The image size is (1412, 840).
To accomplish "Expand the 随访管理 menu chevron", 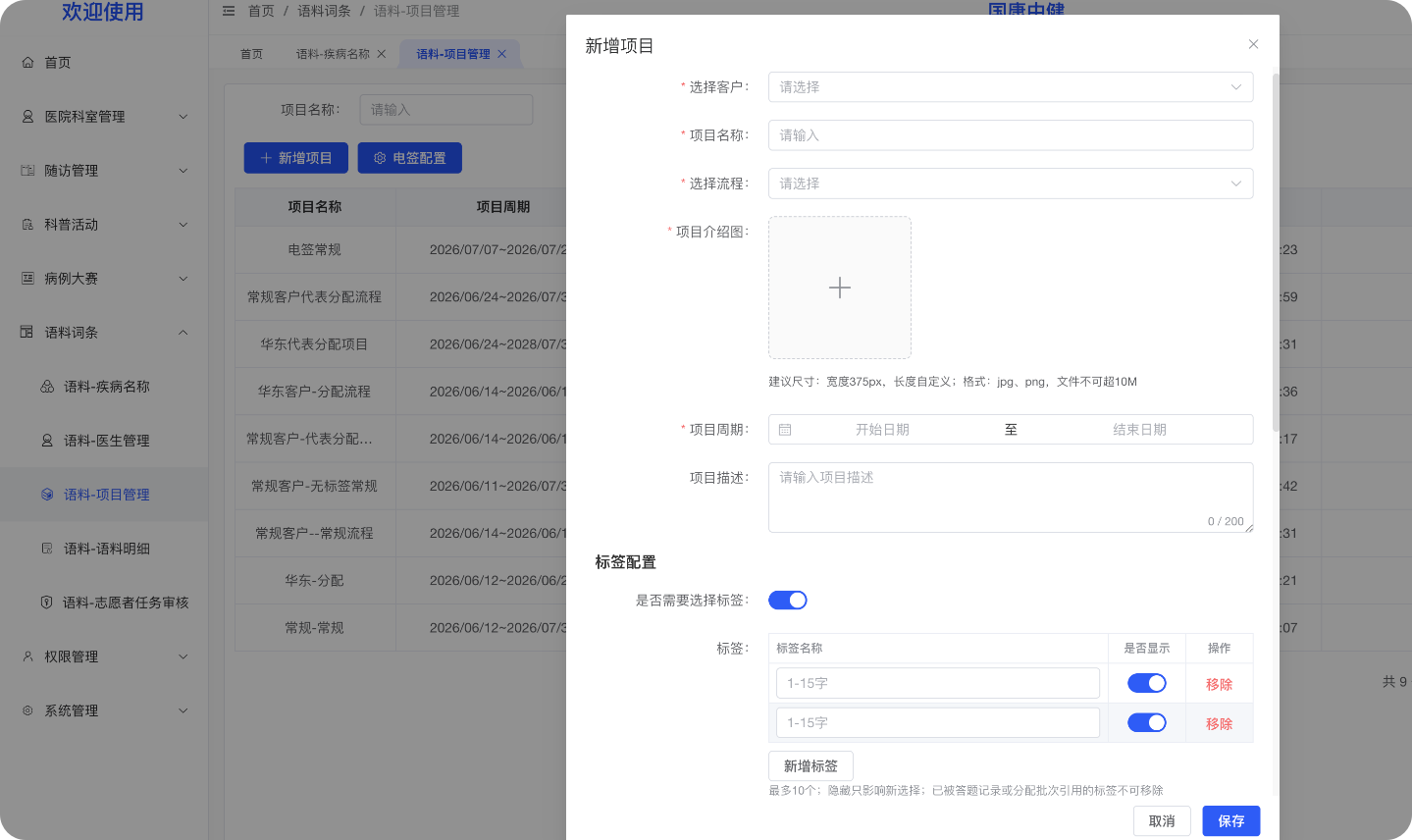I will click(183, 170).
